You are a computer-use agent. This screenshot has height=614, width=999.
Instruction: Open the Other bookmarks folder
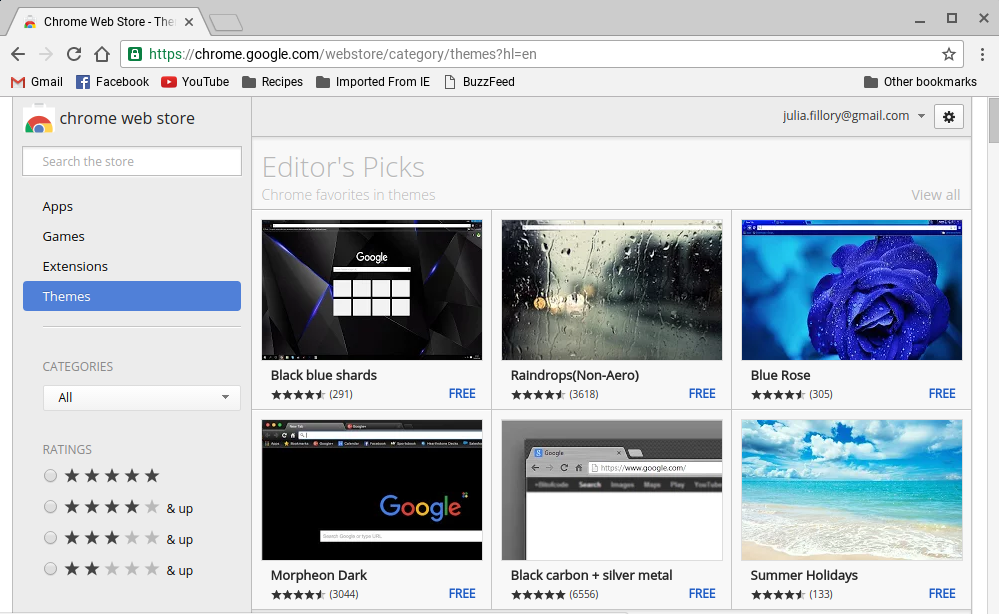pos(919,82)
